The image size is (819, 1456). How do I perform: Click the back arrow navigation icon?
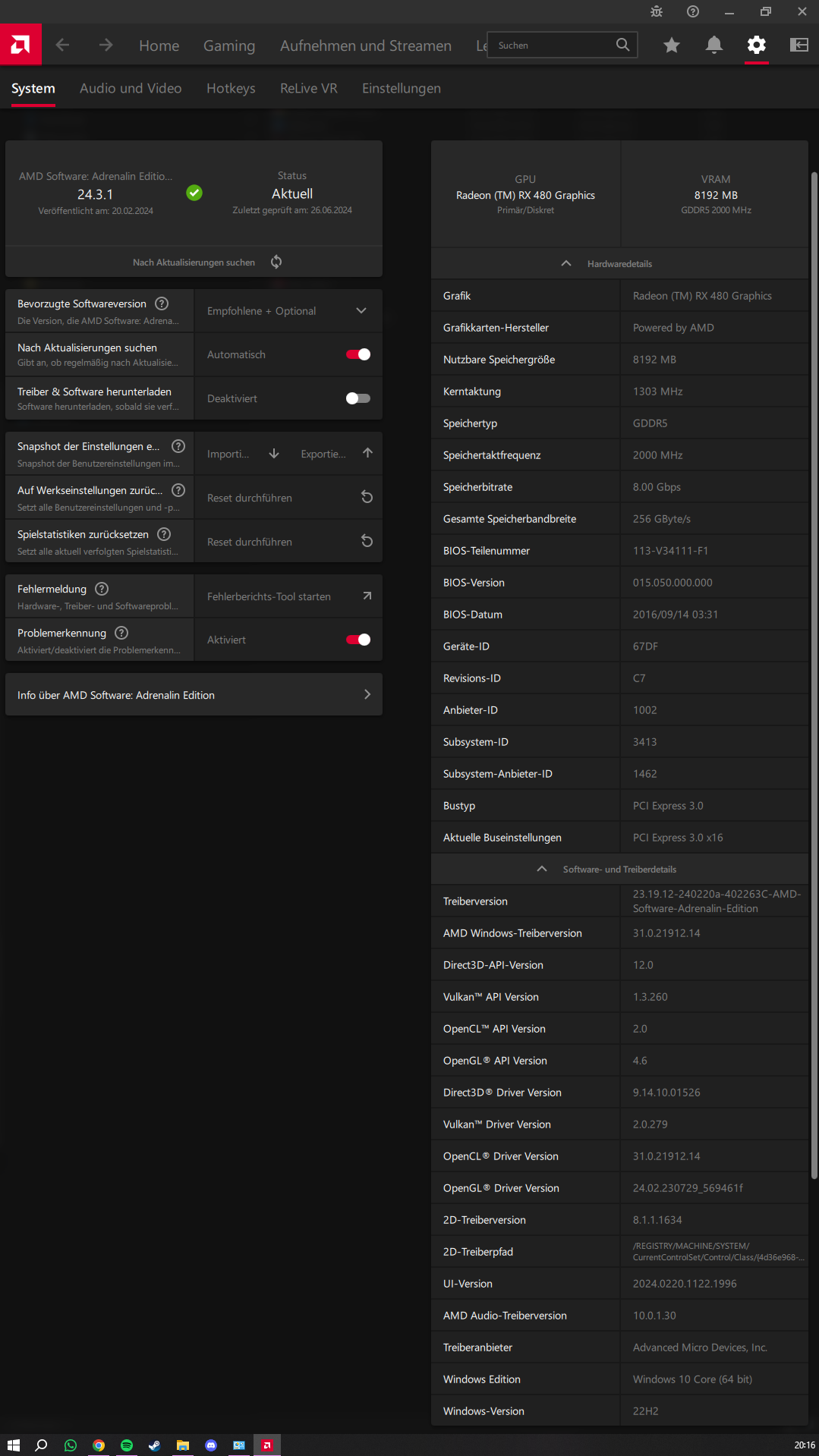click(x=63, y=46)
